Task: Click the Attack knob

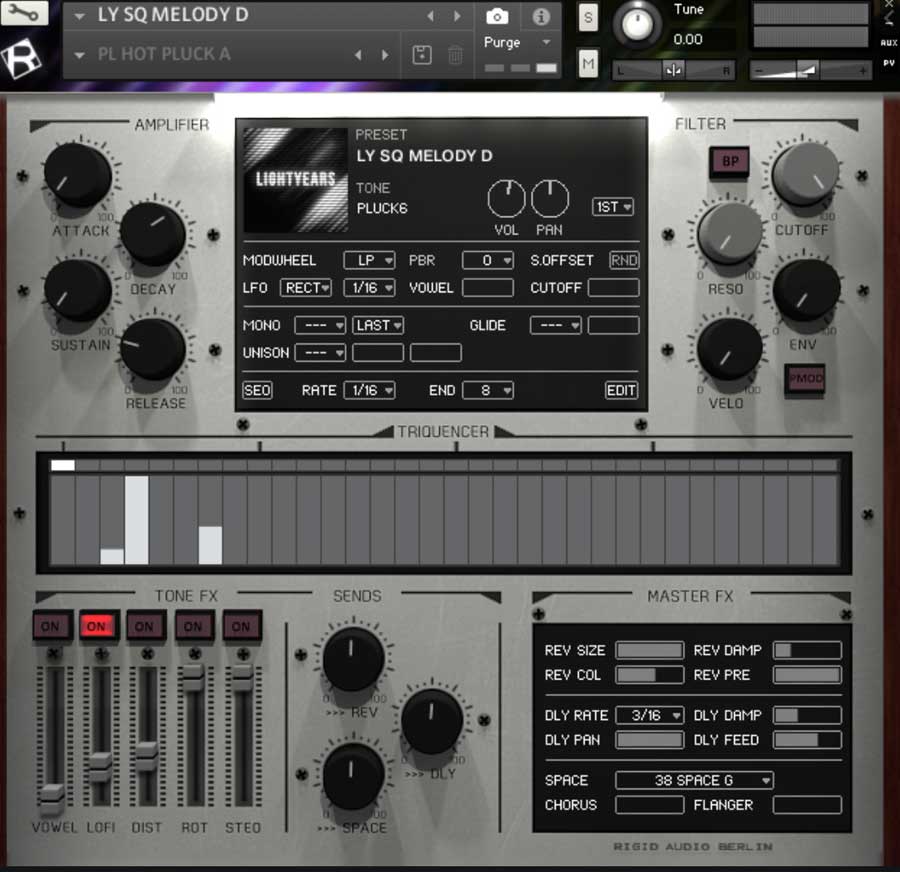Action: coord(77,175)
